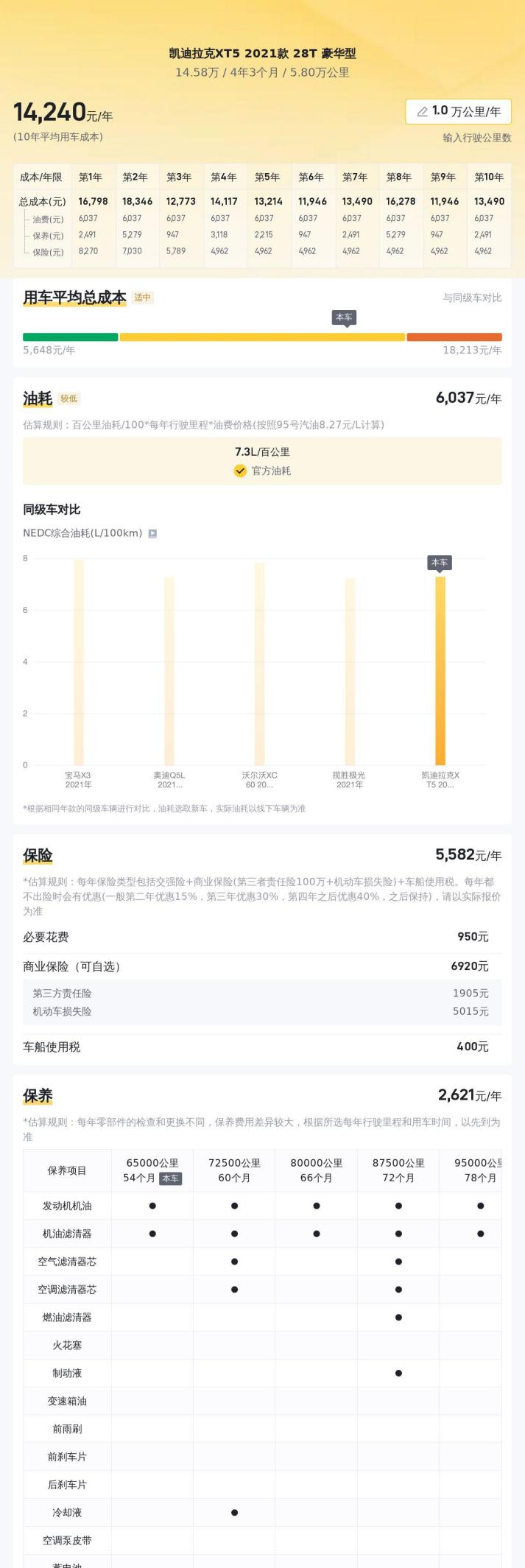This screenshot has width=525, height=1568.
Task: Tap the 奥迪Q5L chart bar
Action: (169, 671)
